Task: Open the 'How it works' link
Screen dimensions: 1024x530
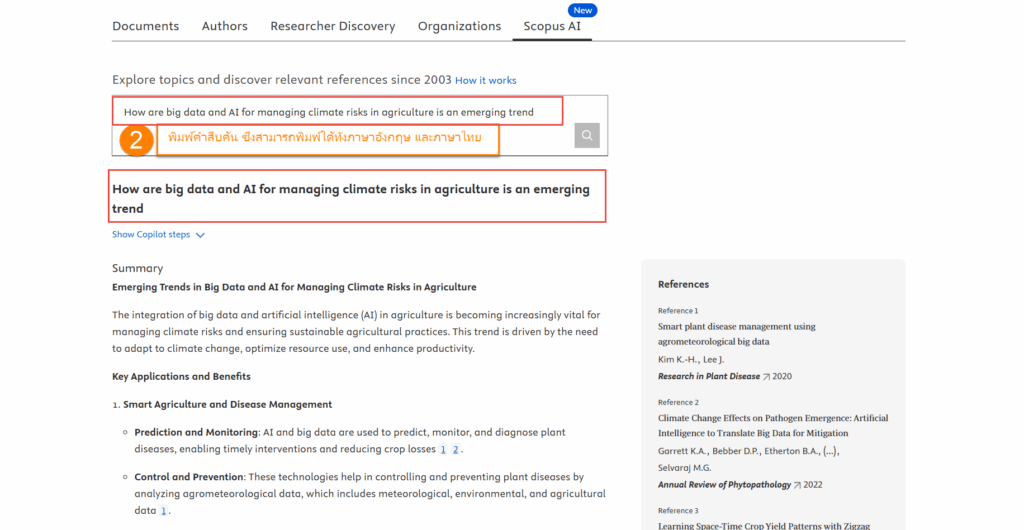Action: pyautogui.click(x=485, y=80)
